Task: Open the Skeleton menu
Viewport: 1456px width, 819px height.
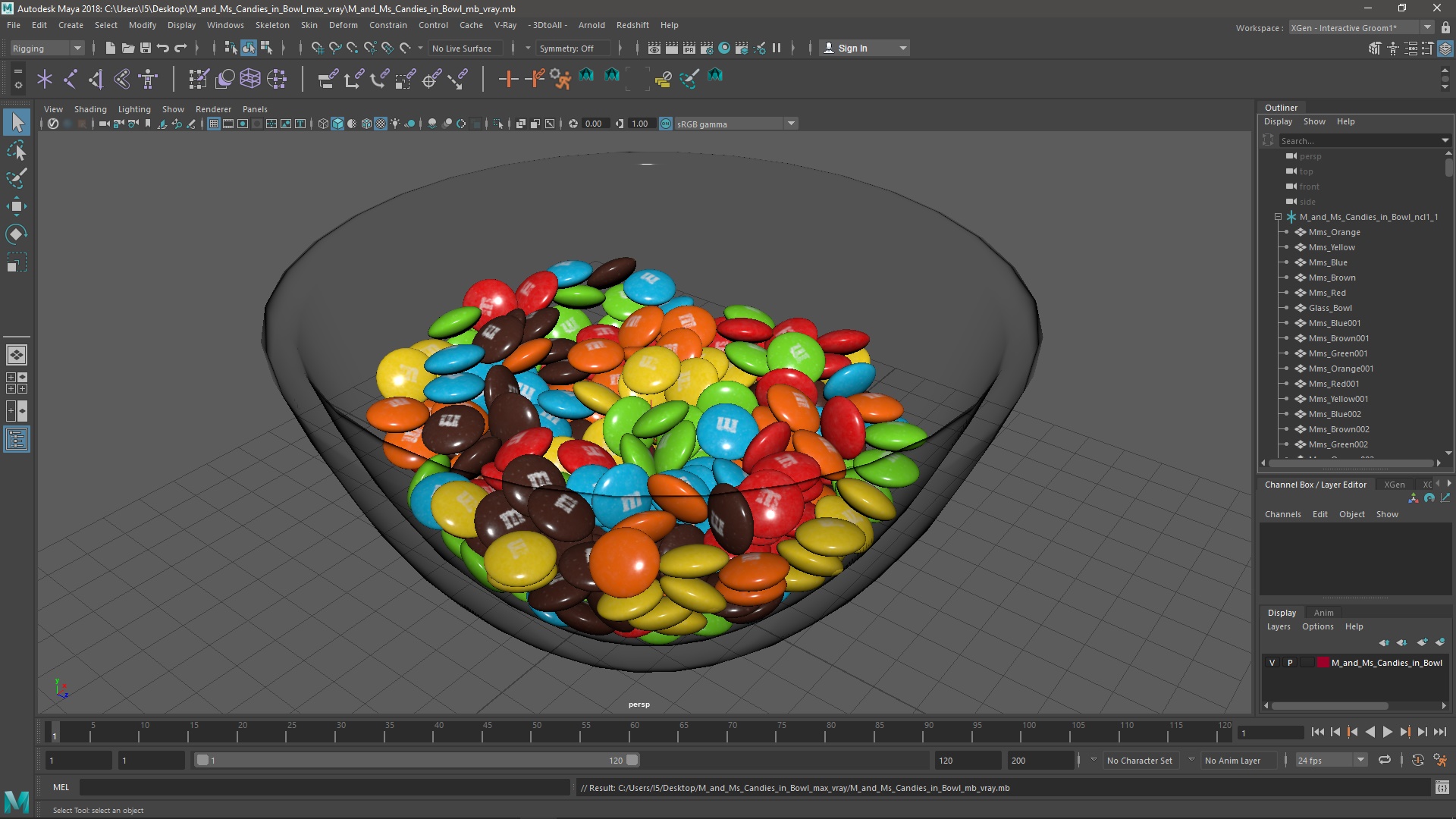Action: 271,25
